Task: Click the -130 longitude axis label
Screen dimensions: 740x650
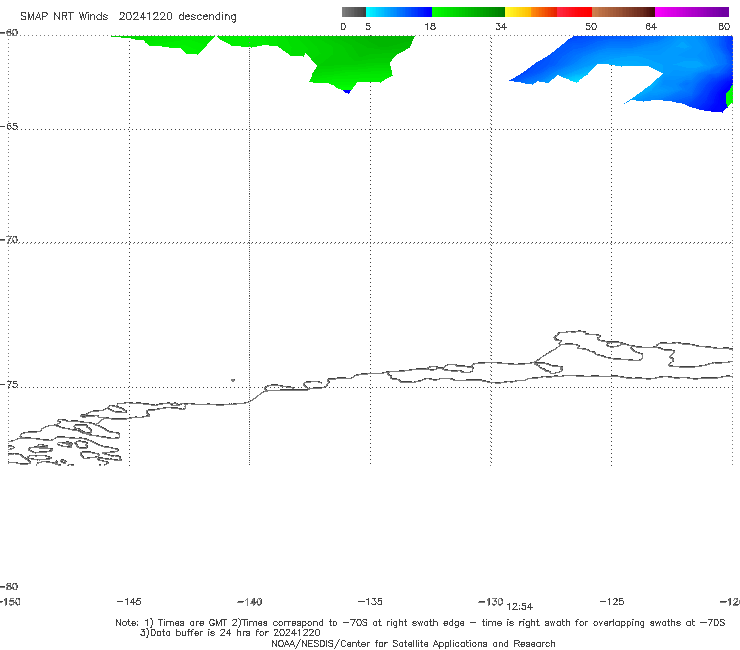Action: pos(491,602)
